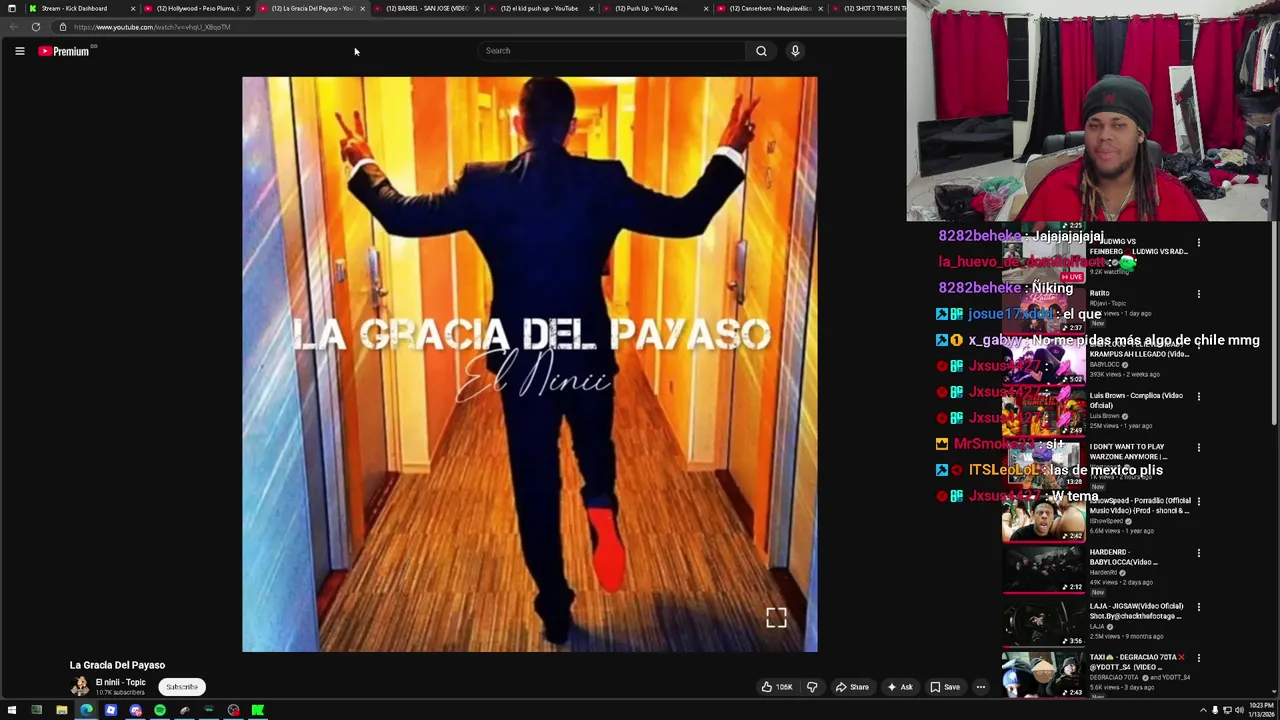
Task: Switch to the Canserbero - Maquiavelico tab
Action: [770, 8]
